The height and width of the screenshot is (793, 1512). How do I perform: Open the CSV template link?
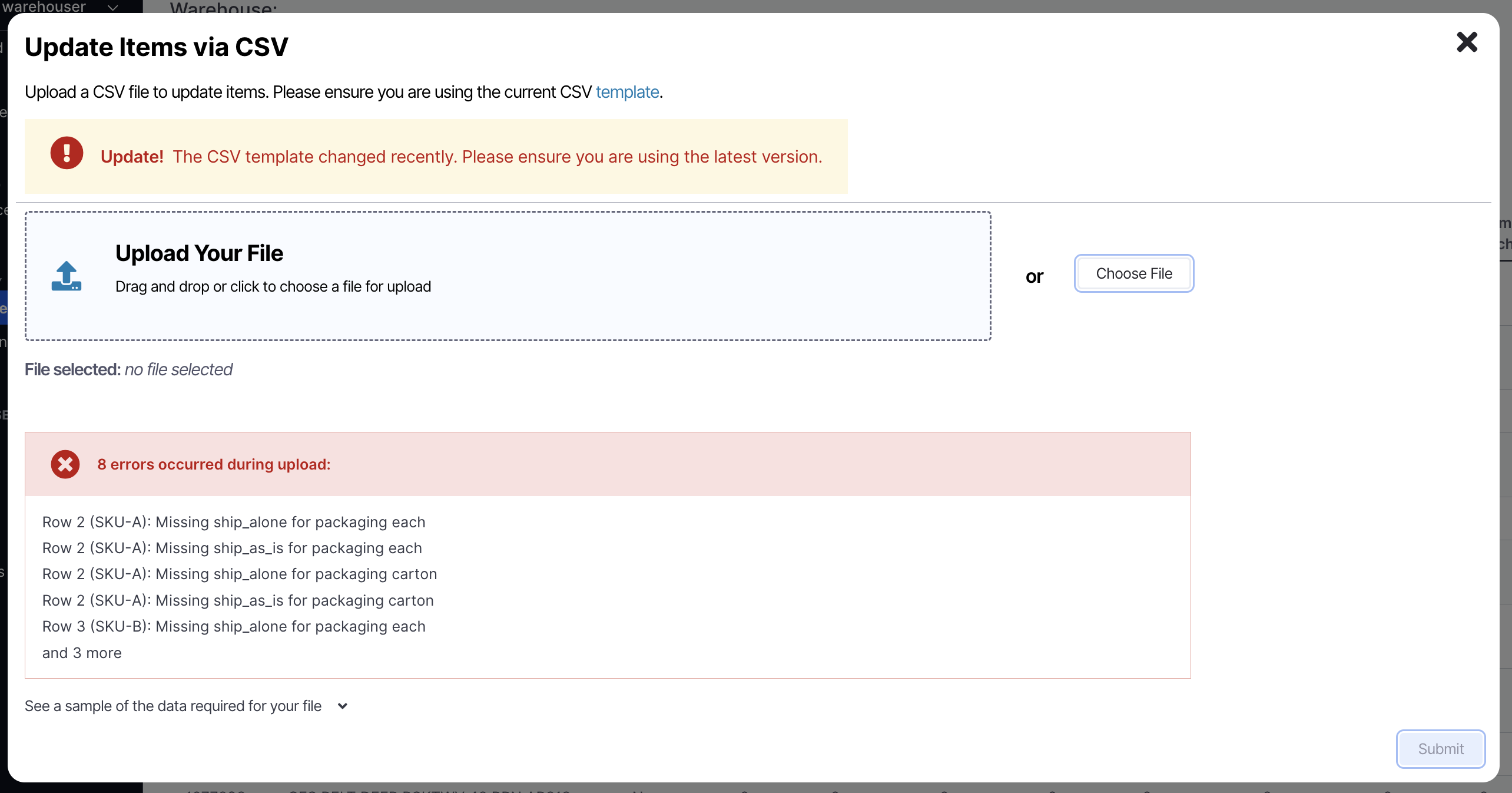point(627,92)
